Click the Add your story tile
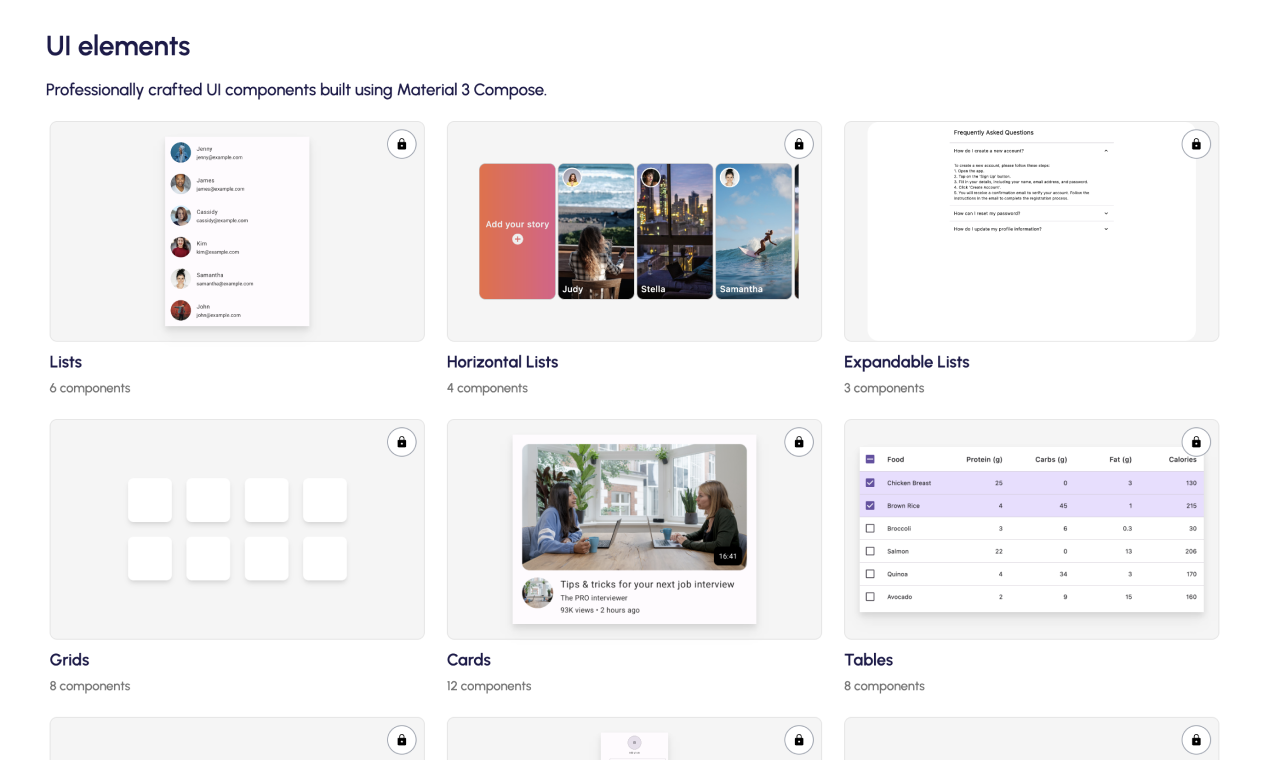This screenshot has width=1270, height=760. (x=517, y=231)
